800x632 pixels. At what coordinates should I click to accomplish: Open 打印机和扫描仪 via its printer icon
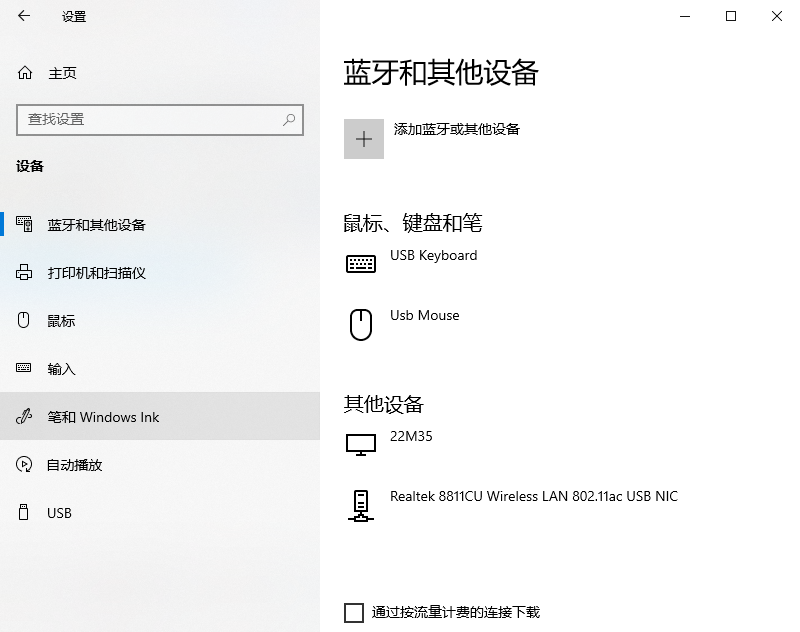[24, 272]
